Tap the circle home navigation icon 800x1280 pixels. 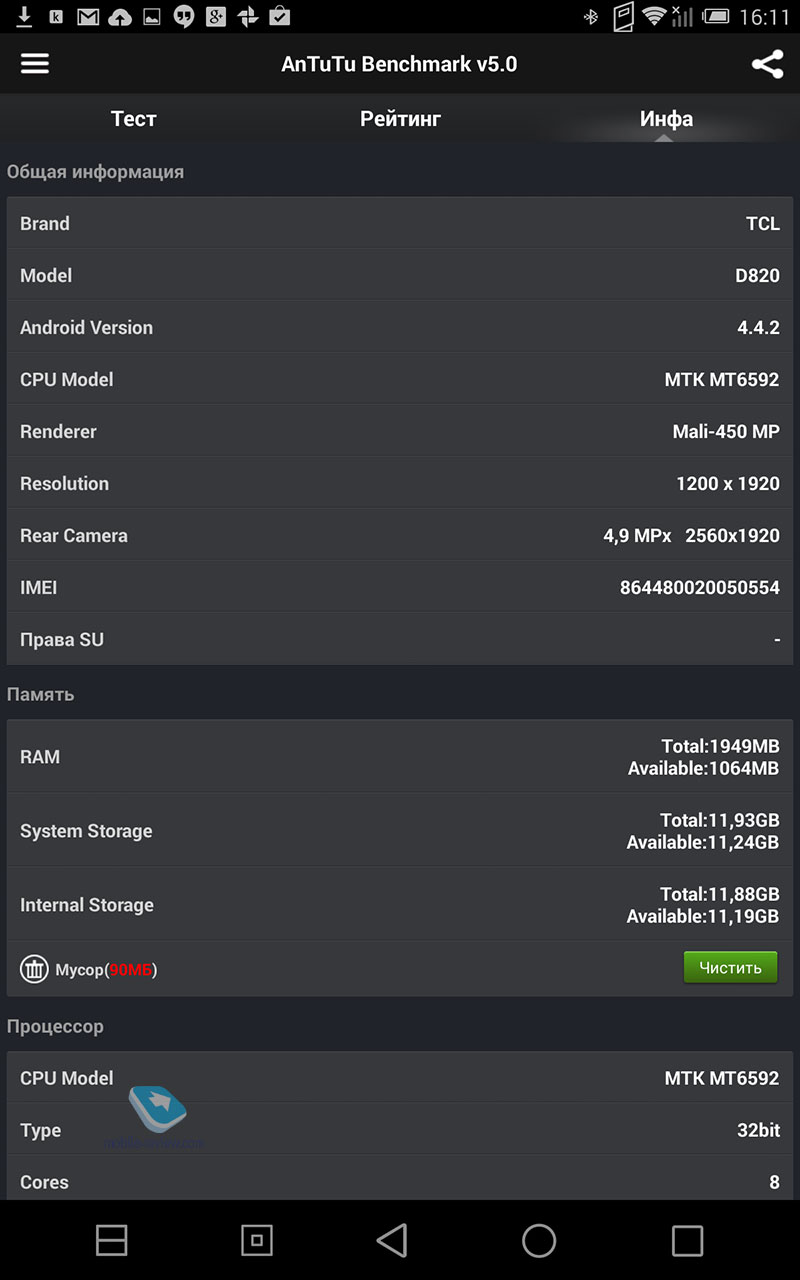[539, 1241]
